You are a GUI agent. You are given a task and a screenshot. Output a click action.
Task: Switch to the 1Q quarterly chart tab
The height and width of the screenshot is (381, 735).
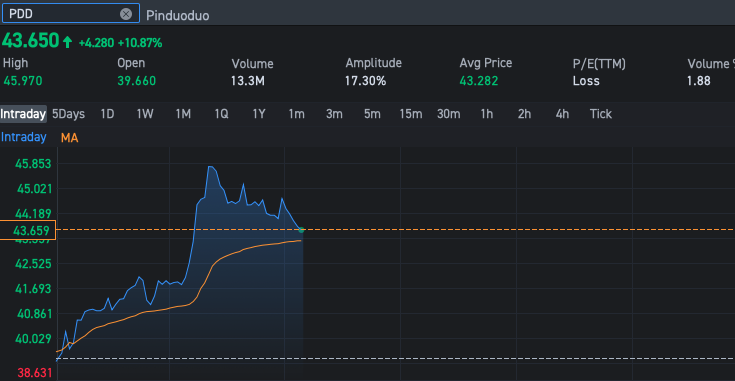(221, 114)
